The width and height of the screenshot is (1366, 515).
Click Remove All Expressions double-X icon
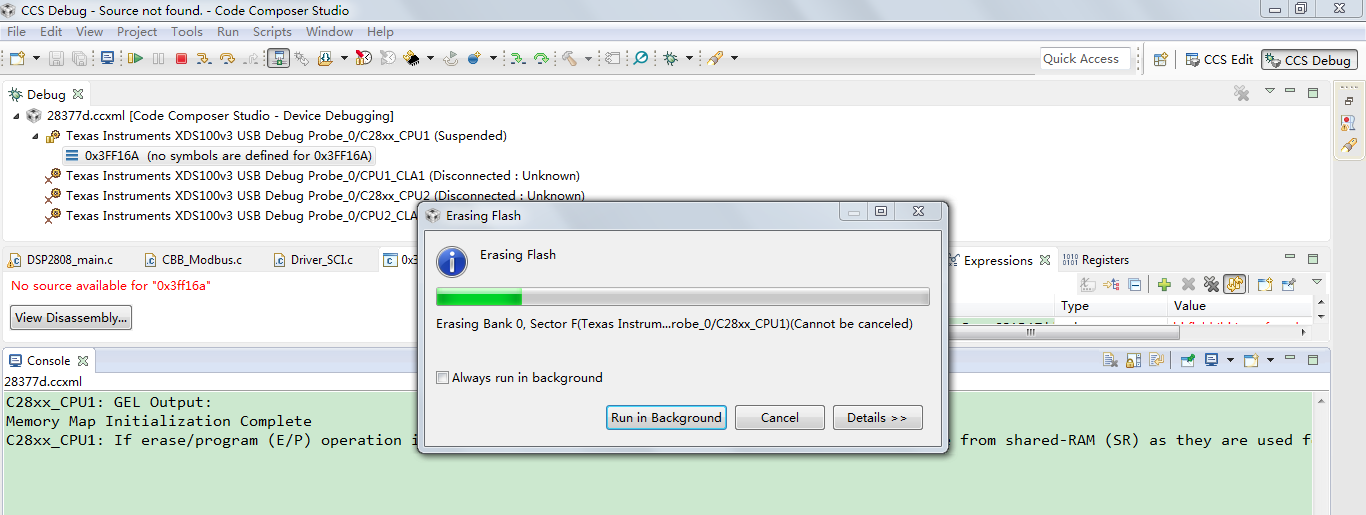(1211, 285)
